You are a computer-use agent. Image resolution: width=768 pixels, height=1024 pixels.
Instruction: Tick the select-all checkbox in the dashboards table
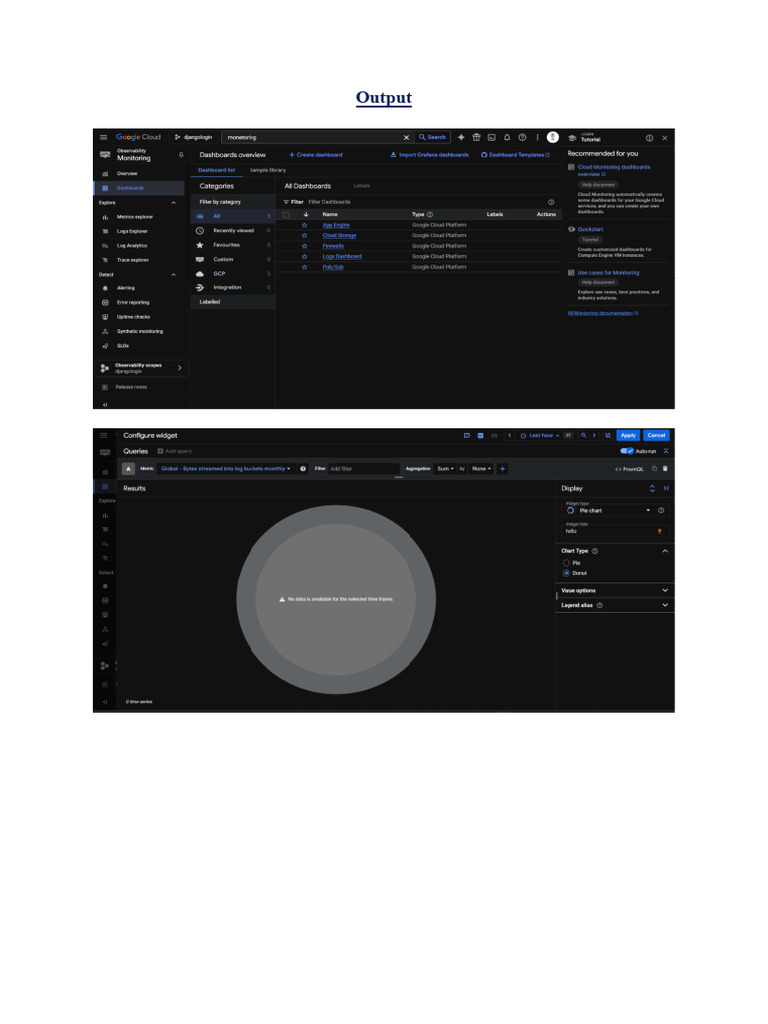pyautogui.click(x=286, y=214)
